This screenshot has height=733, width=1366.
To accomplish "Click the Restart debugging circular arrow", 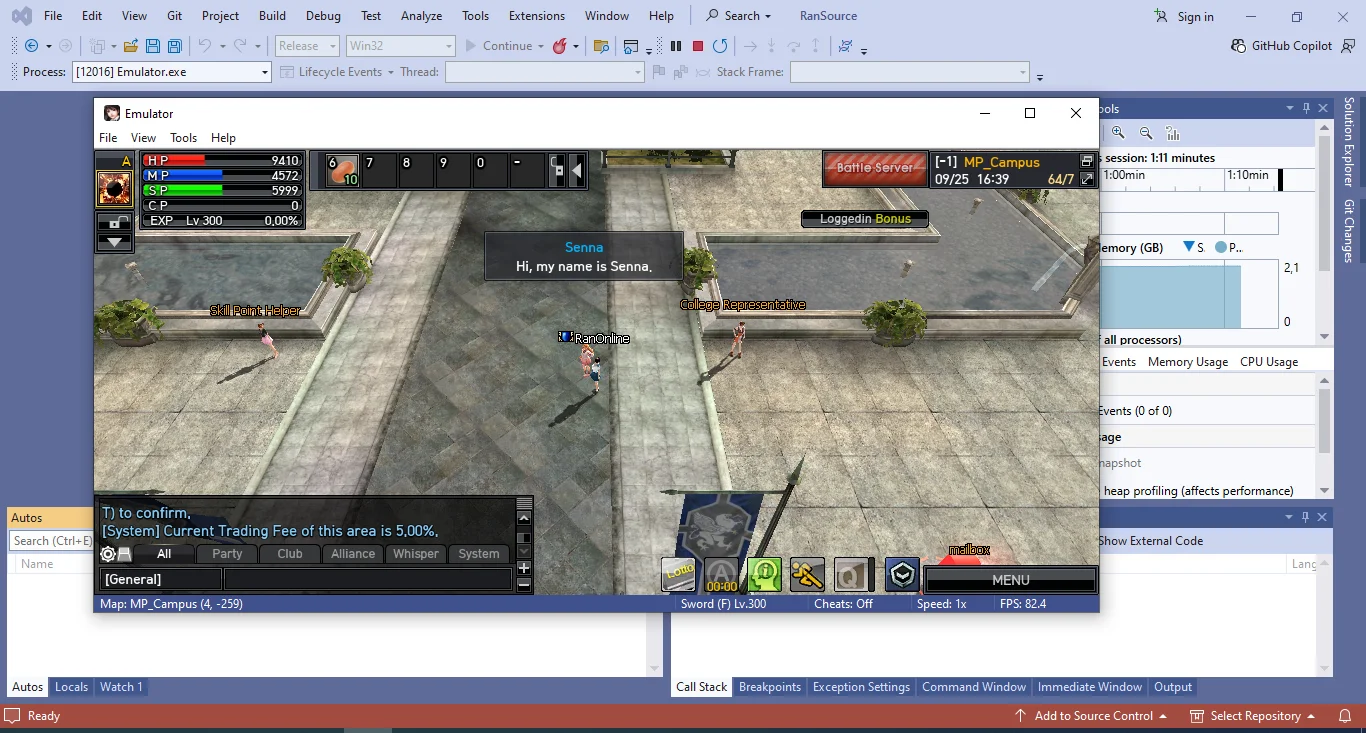I will click(720, 46).
